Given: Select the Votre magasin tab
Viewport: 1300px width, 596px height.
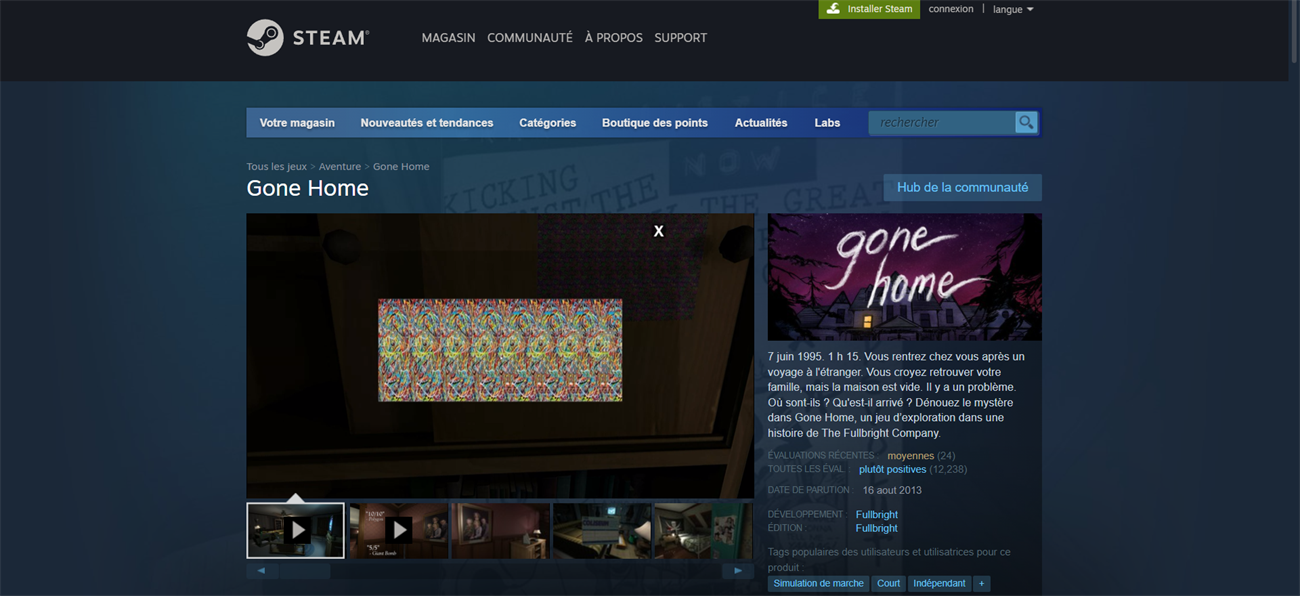Looking at the screenshot, I should click(x=297, y=123).
